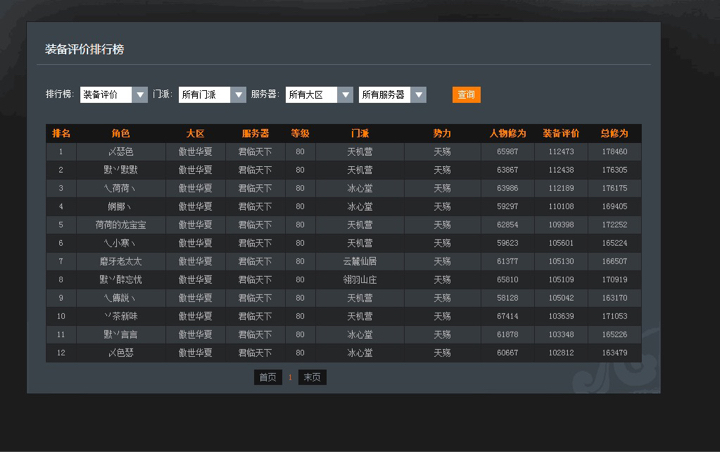The width and height of the screenshot is (720, 452).
Task: Expand the 所有门派 sect dropdown
Action: tap(212, 95)
